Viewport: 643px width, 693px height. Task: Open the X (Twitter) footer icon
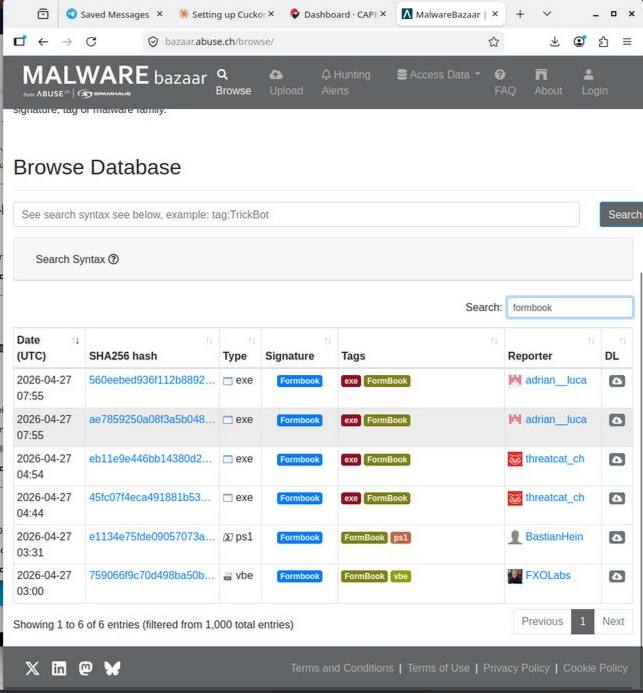coord(32,668)
